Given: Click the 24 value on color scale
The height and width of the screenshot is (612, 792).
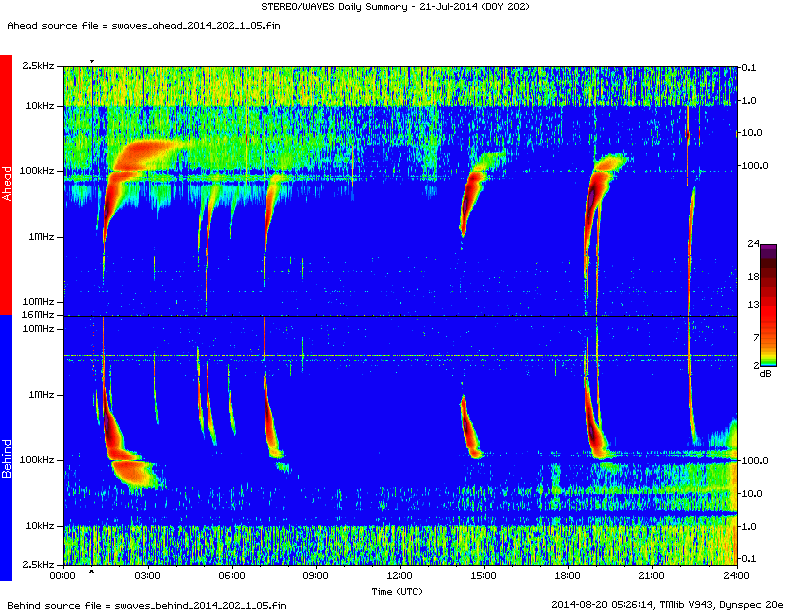Looking at the screenshot, I should click(x=753, y=244).
